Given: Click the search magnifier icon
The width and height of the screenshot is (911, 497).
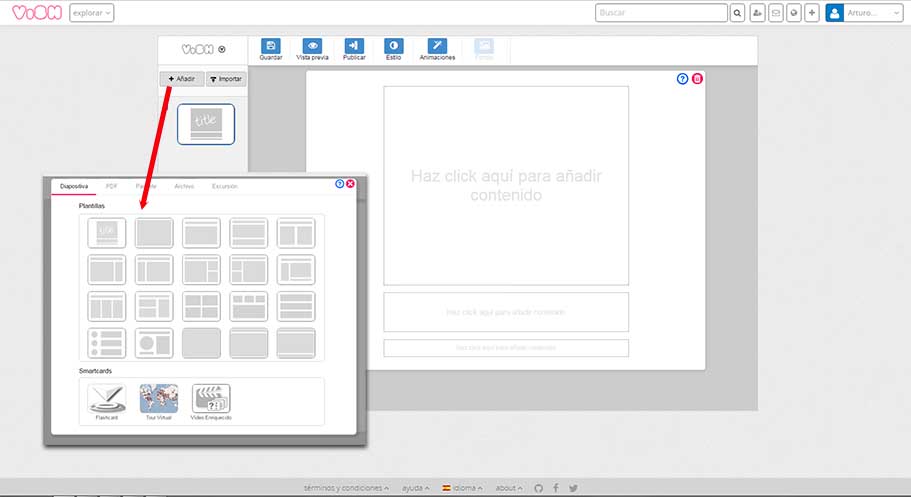Looking at the screenshot, I should [737, 13].
